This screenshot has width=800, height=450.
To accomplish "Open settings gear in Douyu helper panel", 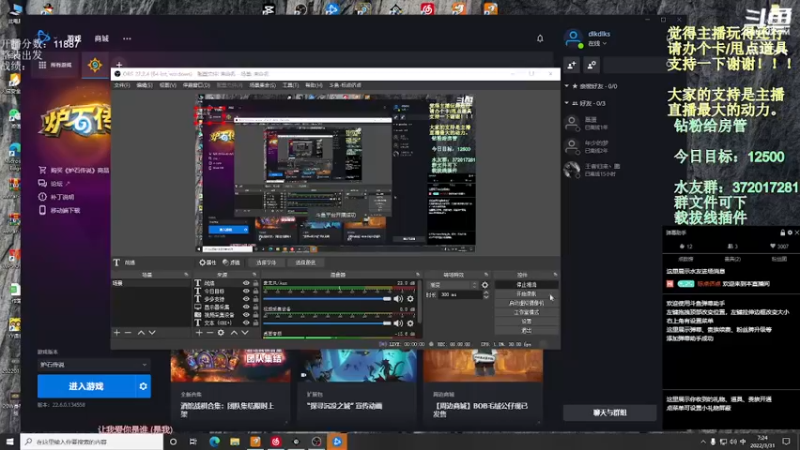I will pyautogui.click(x=790, y=233).
